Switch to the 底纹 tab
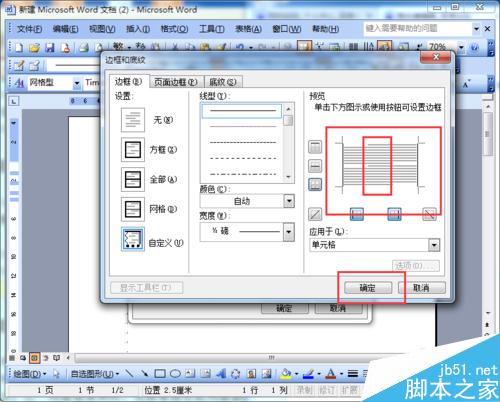 (223, 82)
